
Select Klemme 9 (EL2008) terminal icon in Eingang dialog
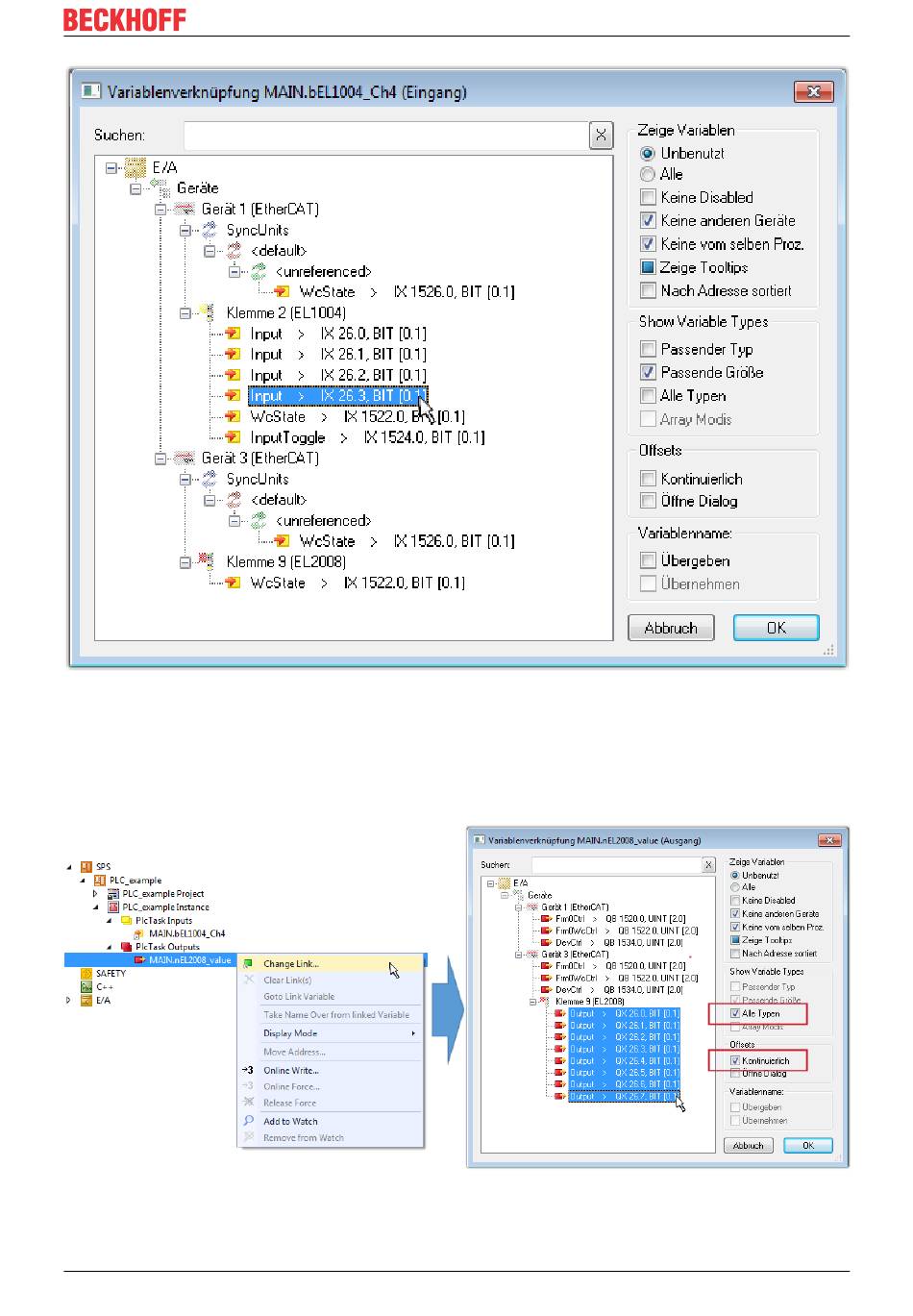click(208, 561)
